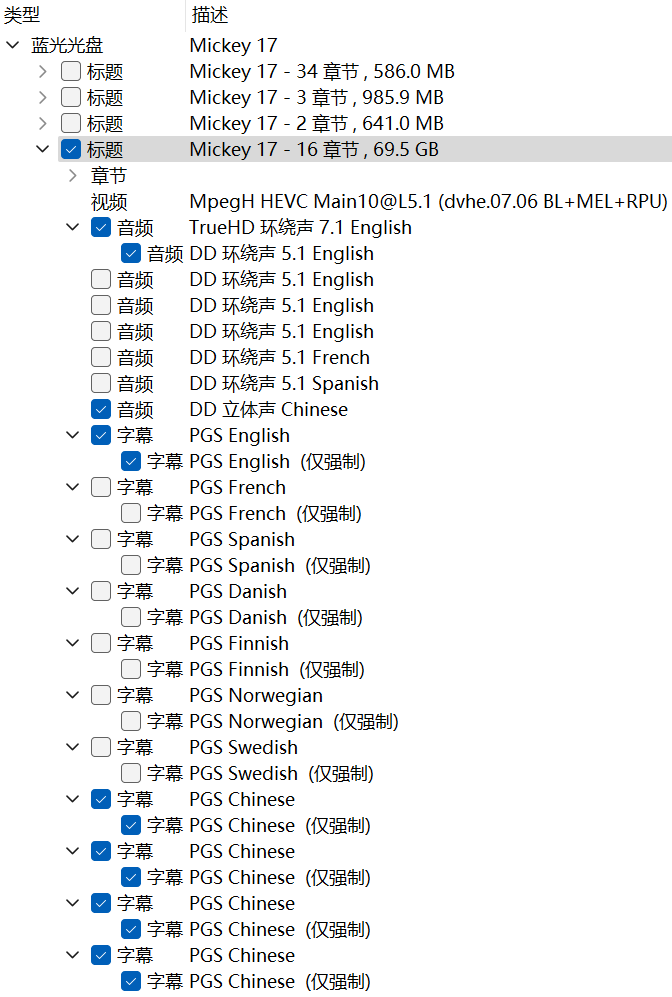Check the PGS Norwegian subtitle checkbox

point(100,696)
